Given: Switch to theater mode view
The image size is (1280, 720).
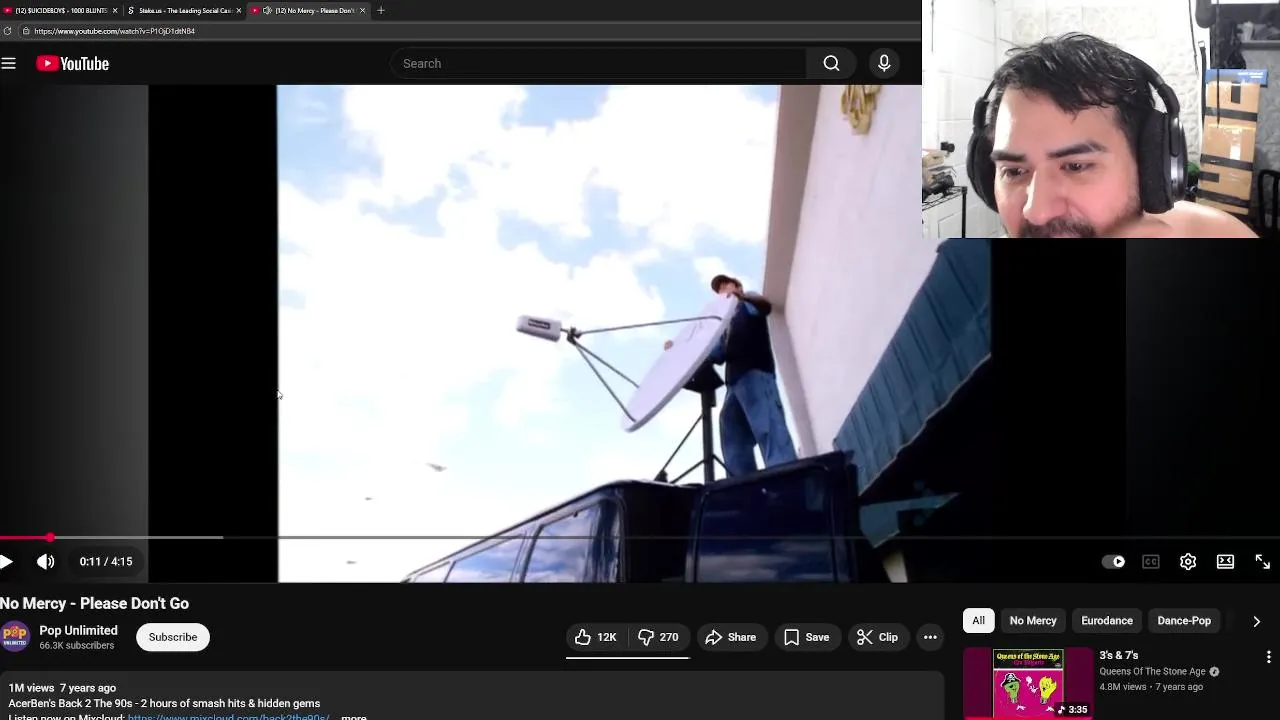Looking at the screenshot, I should (1225, 562).
